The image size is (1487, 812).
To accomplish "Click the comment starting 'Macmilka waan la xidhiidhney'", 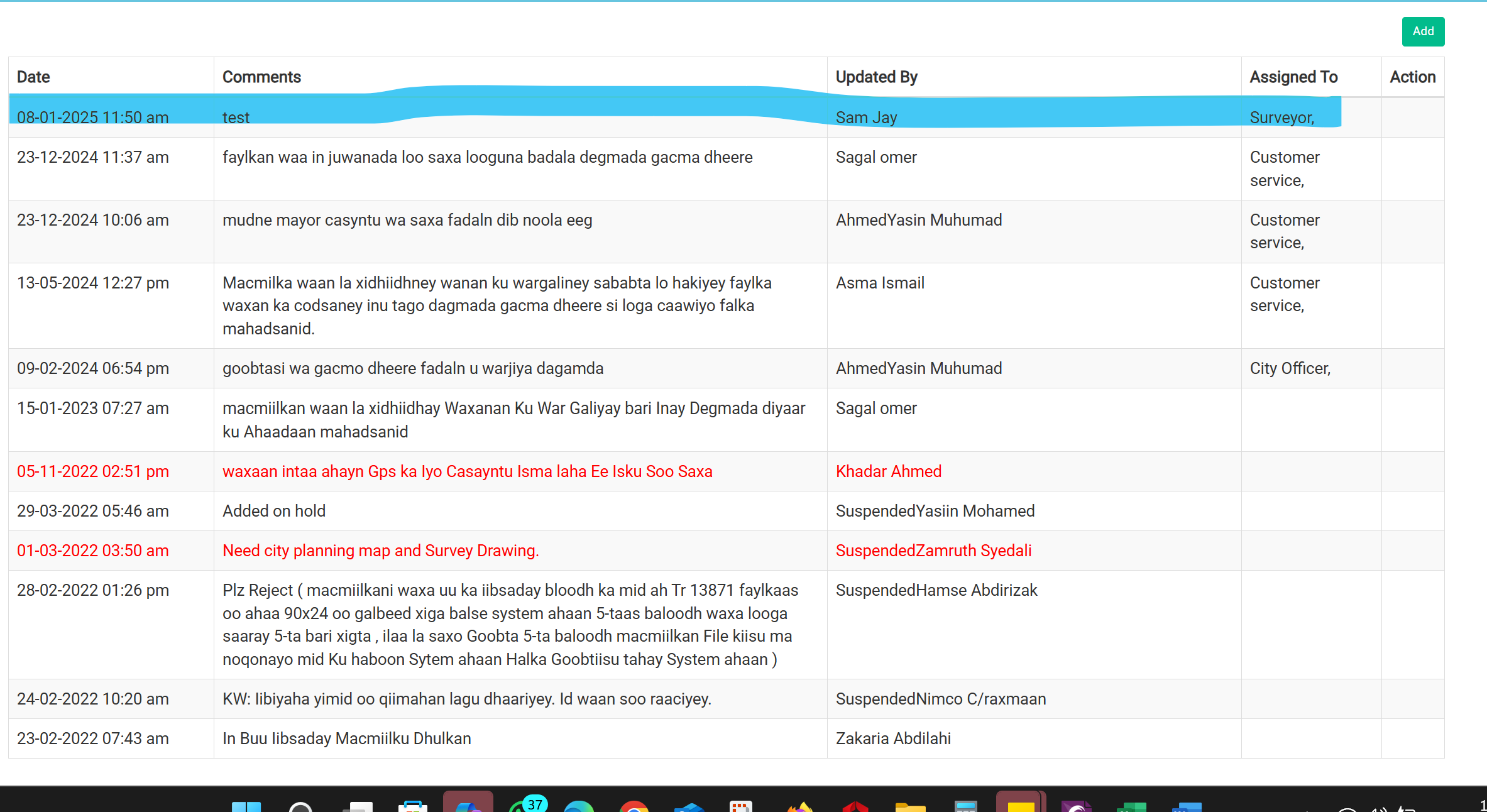I will click(497, 305).
